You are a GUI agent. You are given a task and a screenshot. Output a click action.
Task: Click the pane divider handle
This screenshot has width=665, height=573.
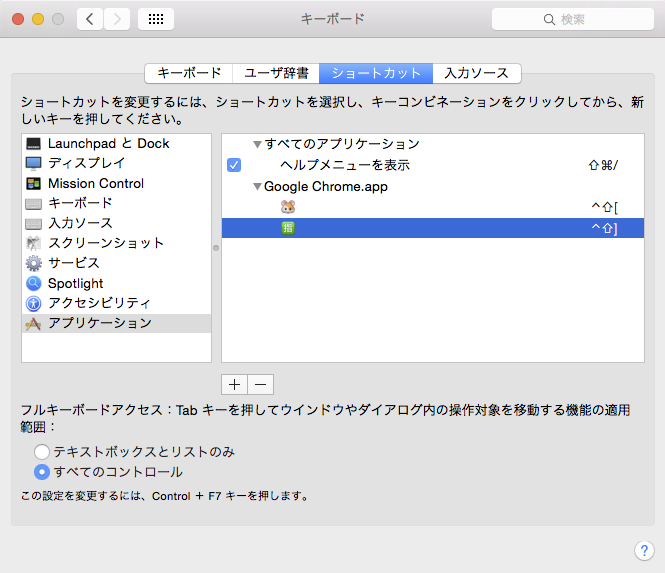tap(216, 248)
